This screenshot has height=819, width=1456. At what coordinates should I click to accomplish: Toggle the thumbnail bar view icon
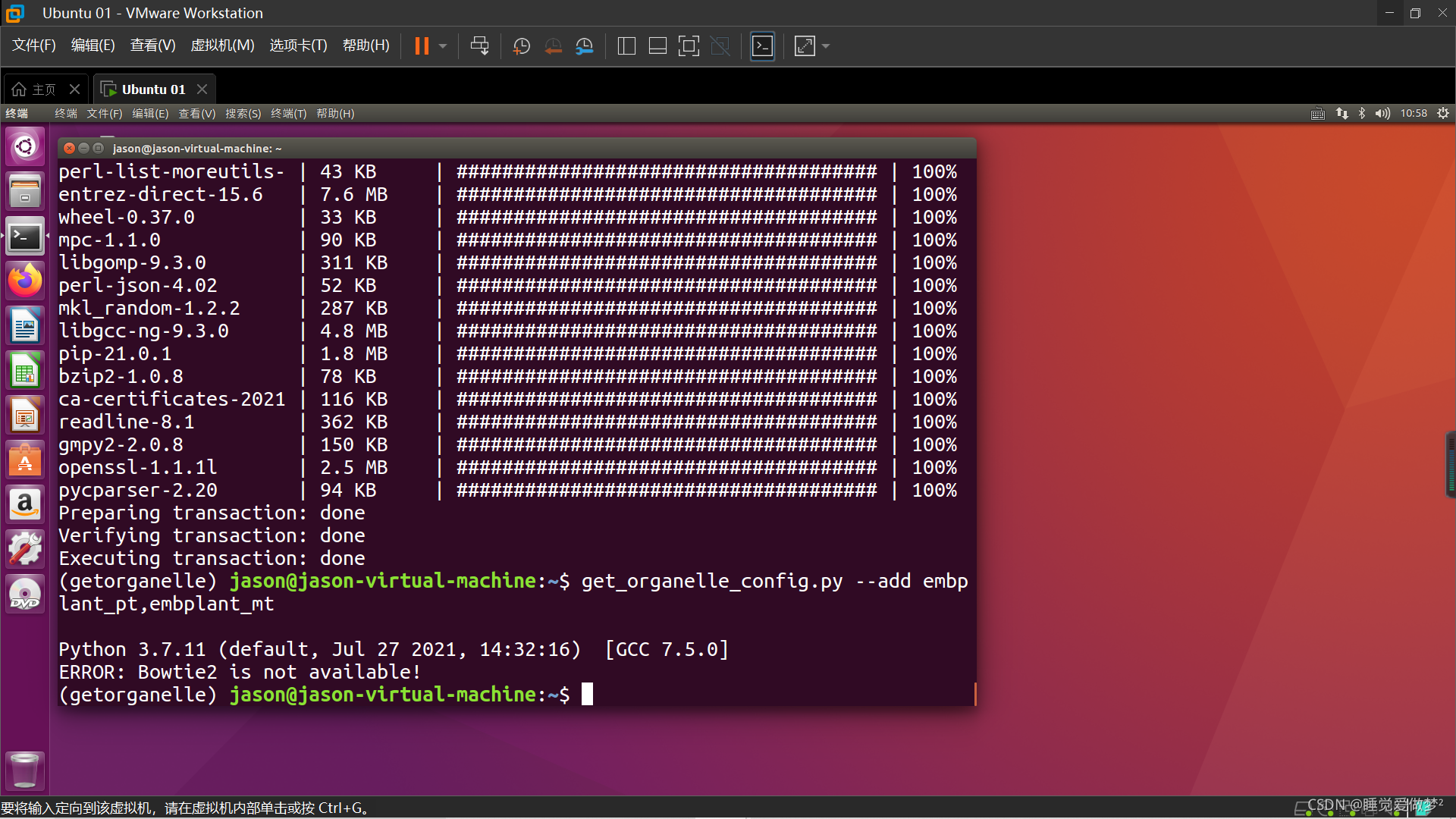coord(657,46)
